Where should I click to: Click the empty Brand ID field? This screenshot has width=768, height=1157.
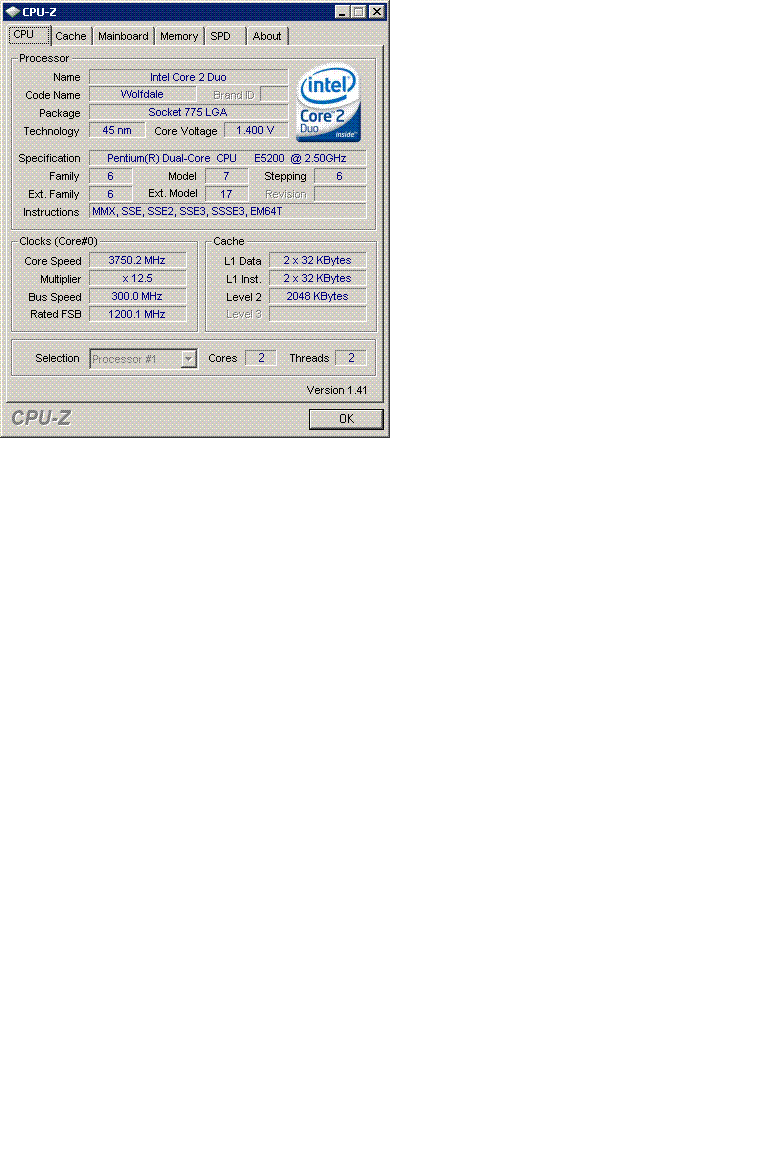click(x=274, y=94)
